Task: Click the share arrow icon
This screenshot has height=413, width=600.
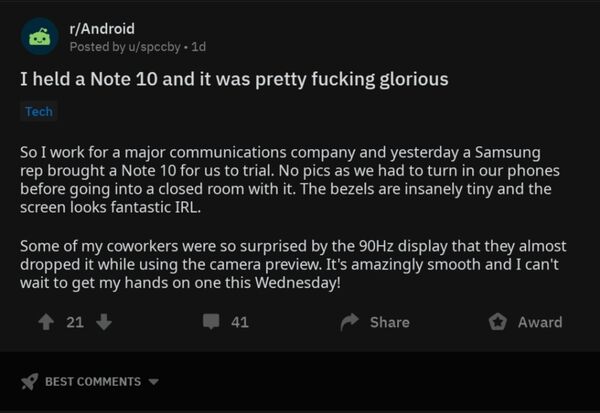Action: 350,322
